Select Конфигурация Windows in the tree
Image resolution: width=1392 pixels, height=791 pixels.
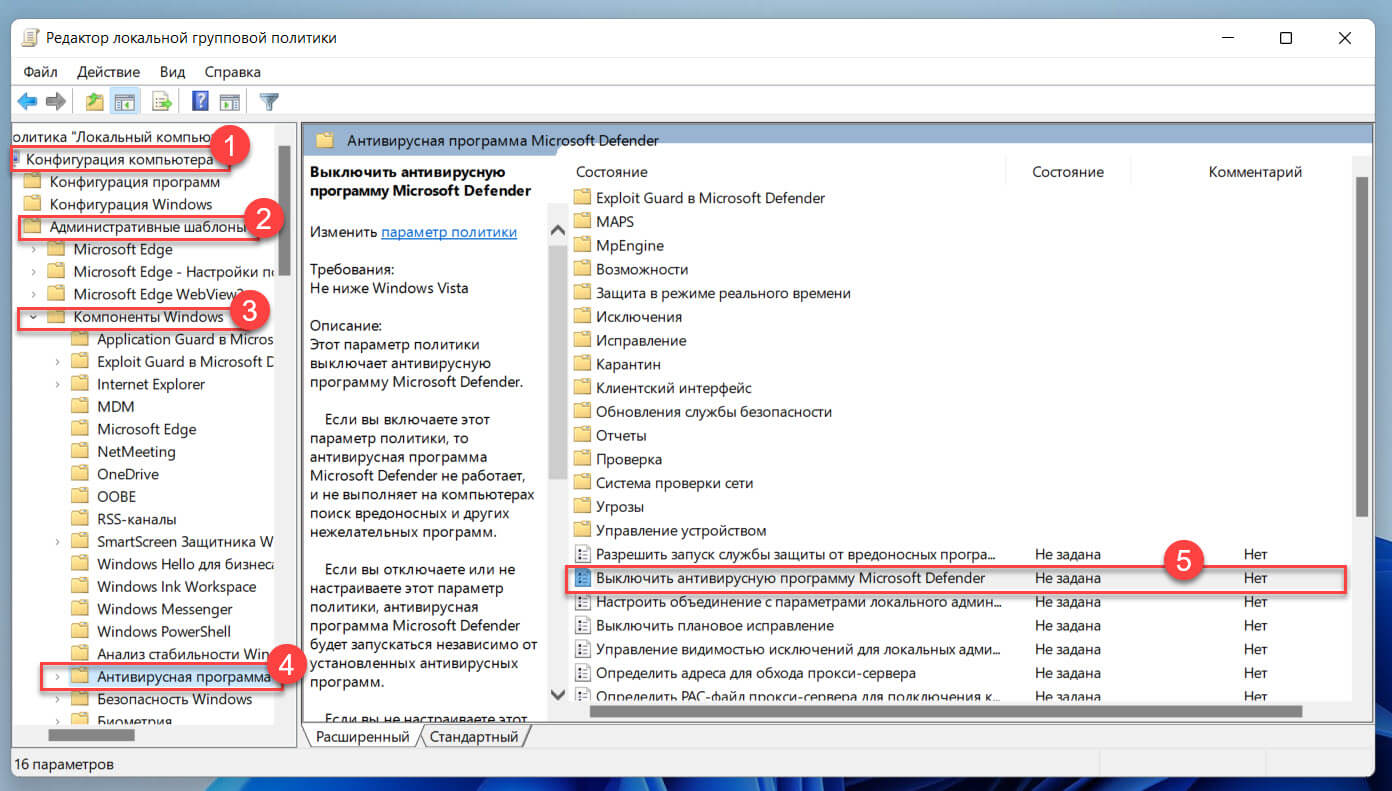131,204
